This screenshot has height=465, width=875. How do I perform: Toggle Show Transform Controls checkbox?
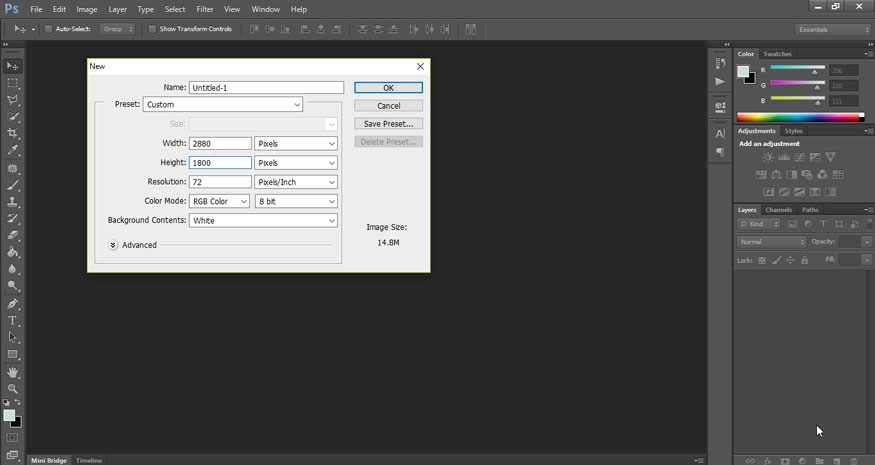point(152,29)
